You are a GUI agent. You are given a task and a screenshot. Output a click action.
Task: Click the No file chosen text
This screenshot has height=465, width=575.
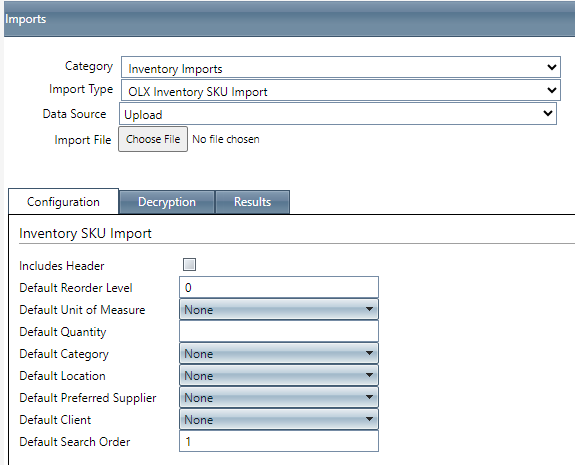click(x=226, y=139)
